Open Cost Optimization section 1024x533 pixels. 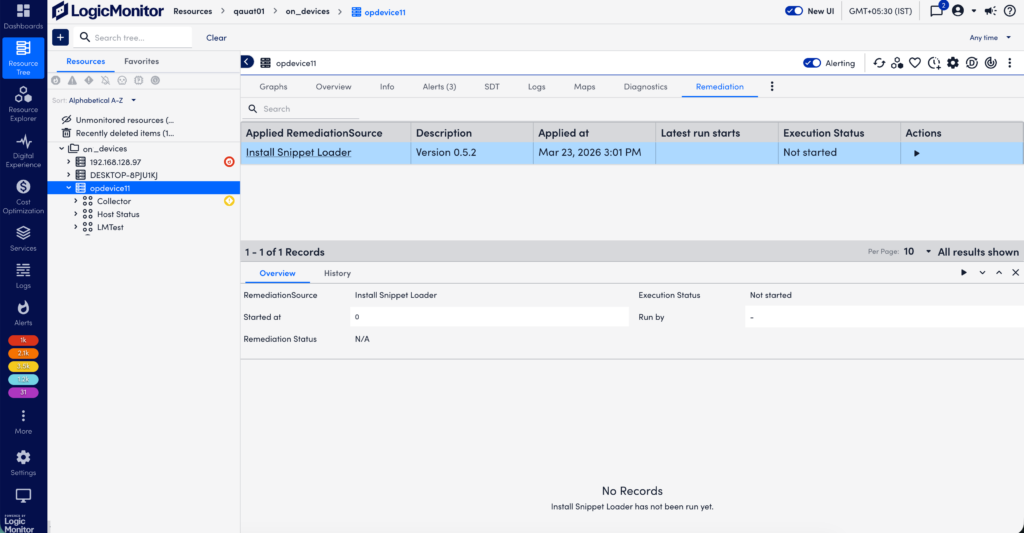23,197
